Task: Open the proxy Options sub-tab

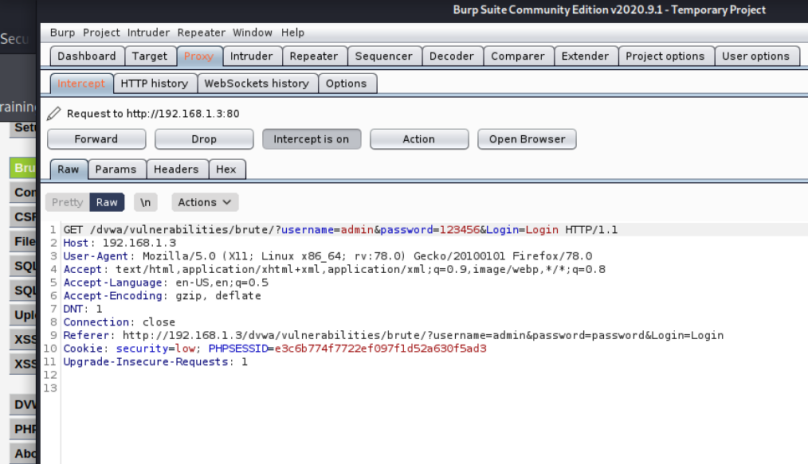Action: coord(346,84)
